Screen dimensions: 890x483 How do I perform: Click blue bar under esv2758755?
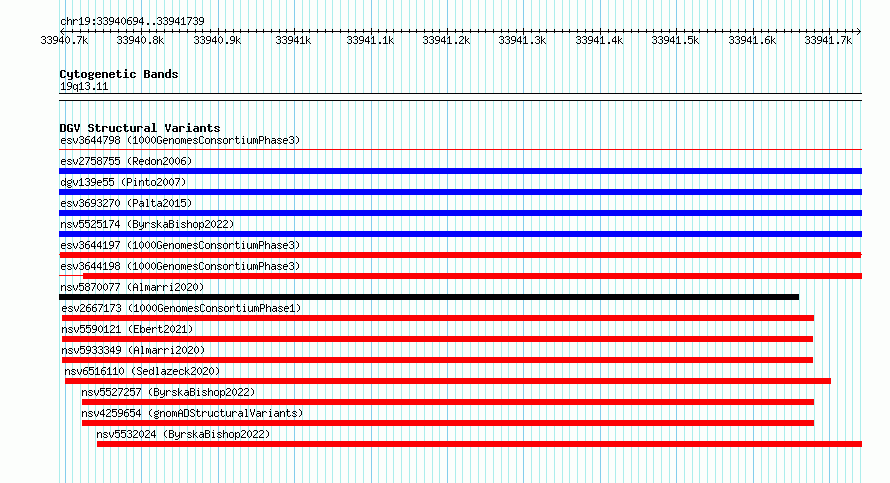pos(460,171)
